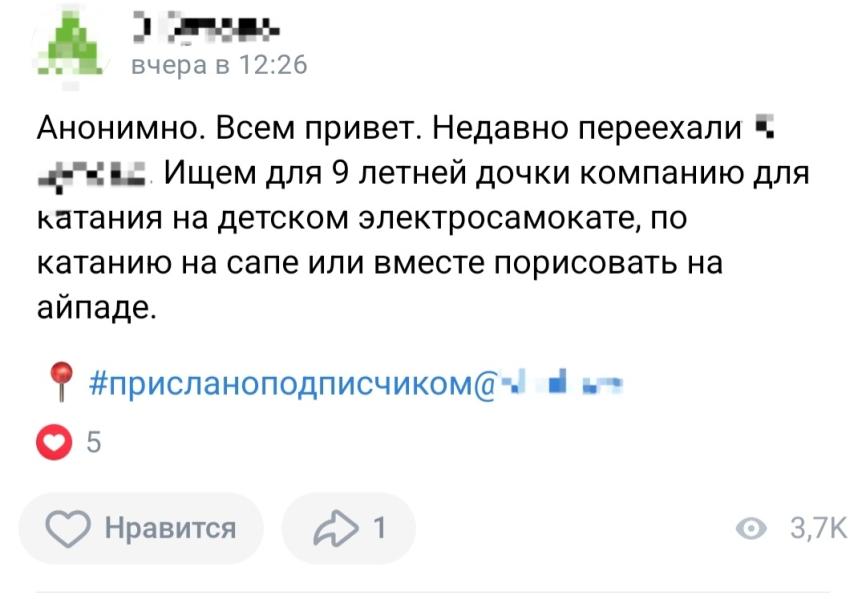Click the 3,7K views counter
This screenshot has height=600, width=865.
[818, 528]
